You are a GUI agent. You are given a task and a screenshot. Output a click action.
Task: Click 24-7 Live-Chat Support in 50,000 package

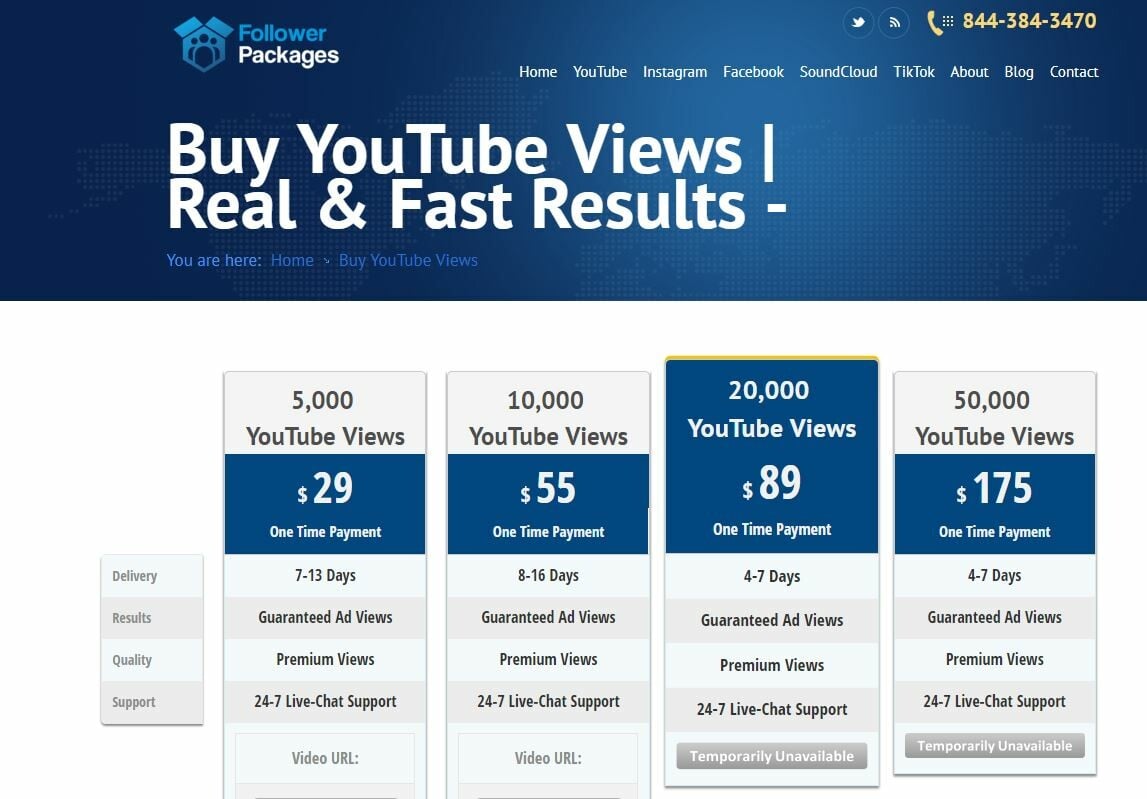click(x=995, y=702)
